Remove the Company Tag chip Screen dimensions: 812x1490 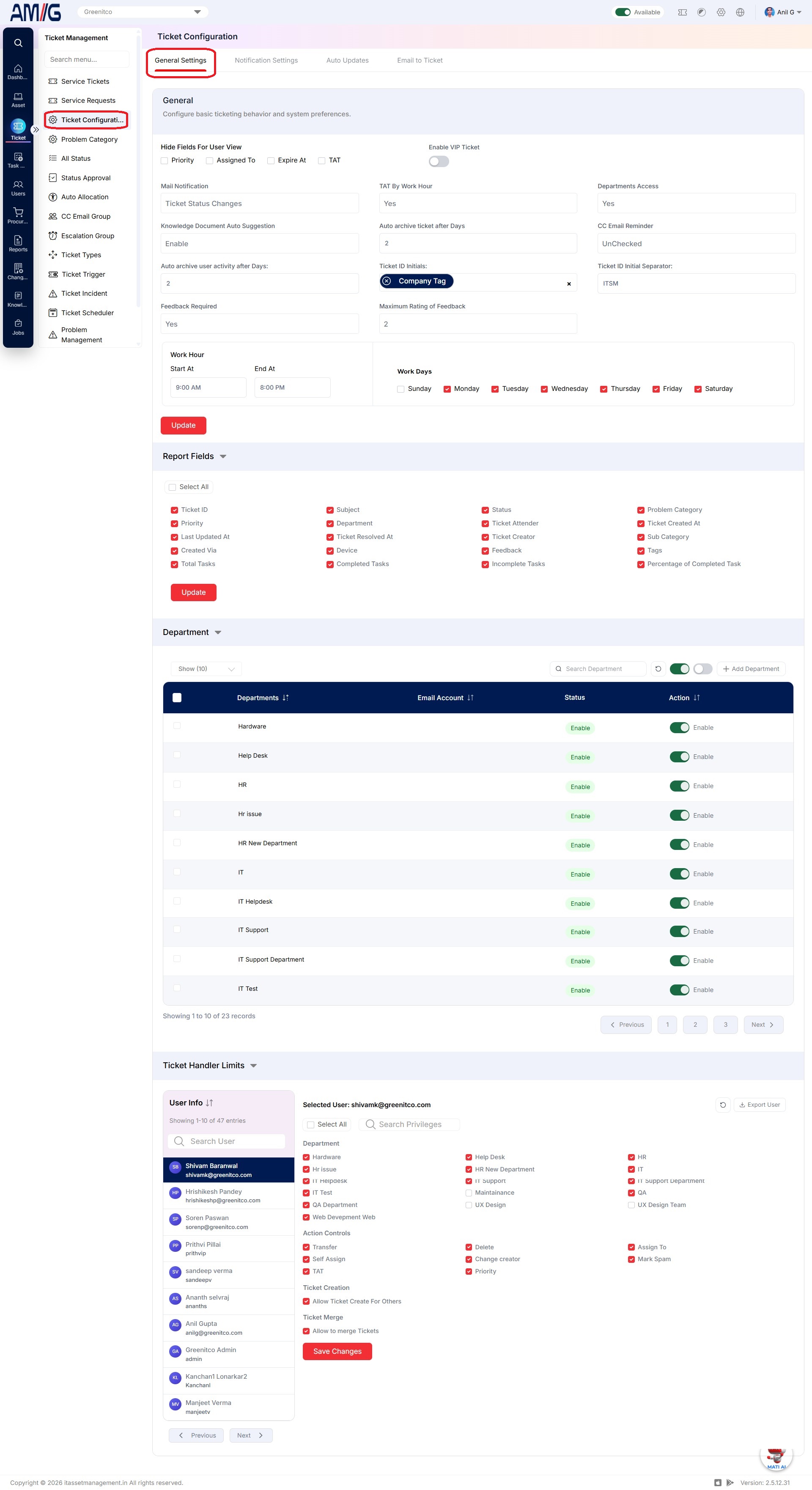coord(387,281)
